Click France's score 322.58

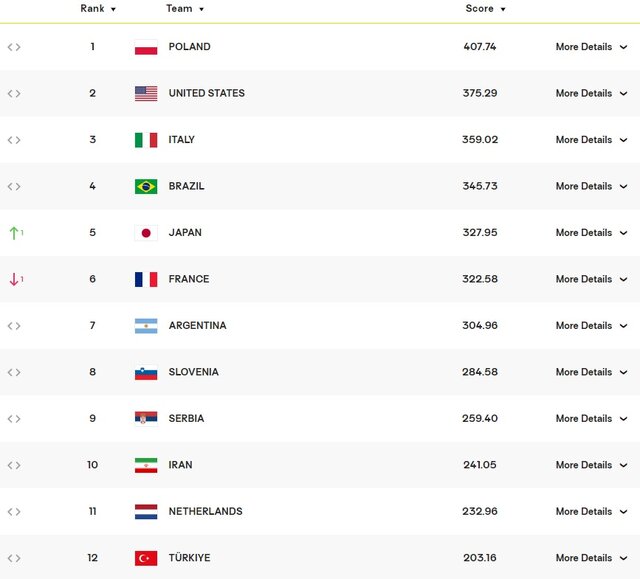(480, 279)
